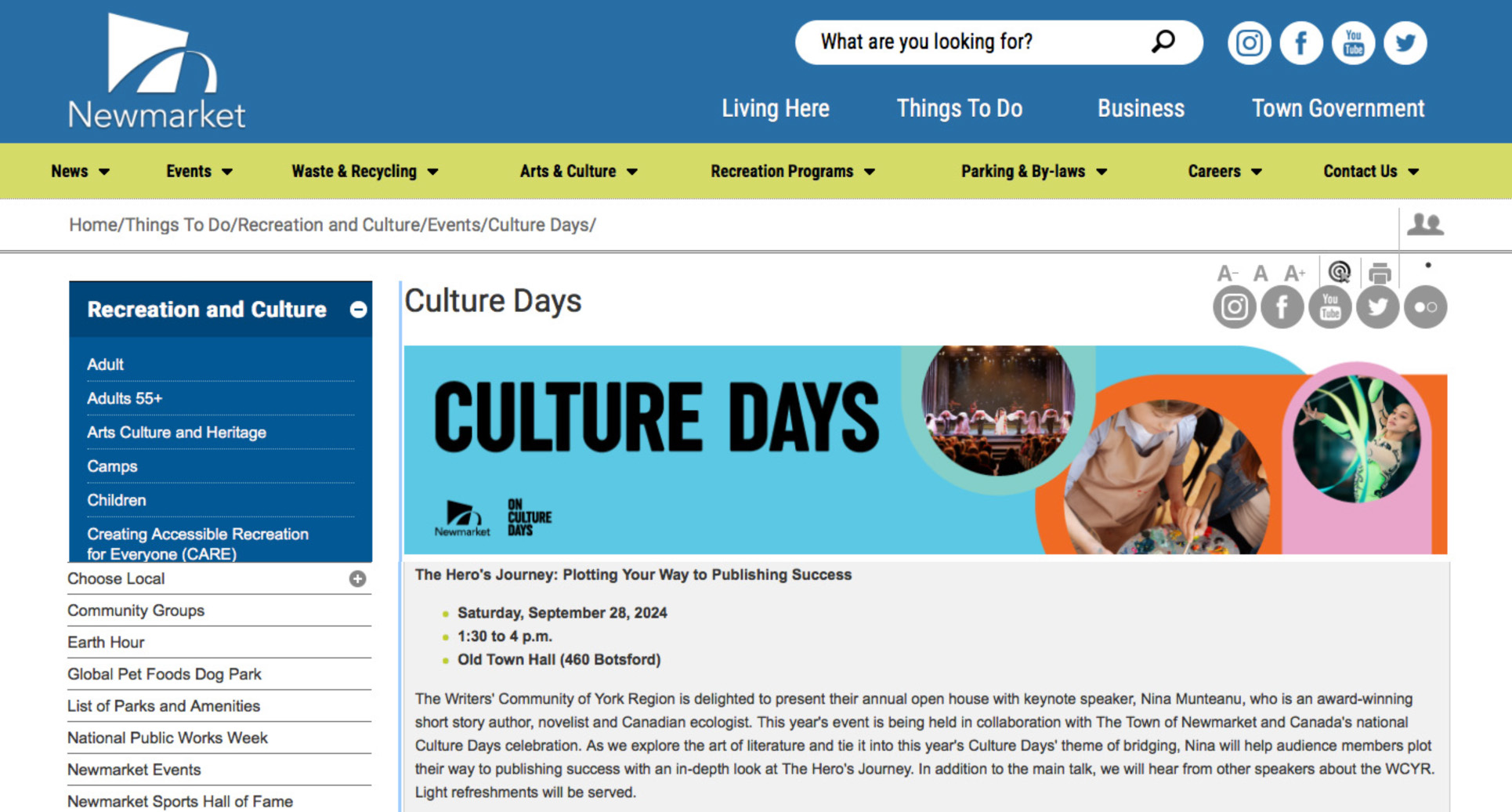Viewport: 1512px width, 812px height.
Task: Collapse the Recreation and Culture section
Action: tap(358, 310)
